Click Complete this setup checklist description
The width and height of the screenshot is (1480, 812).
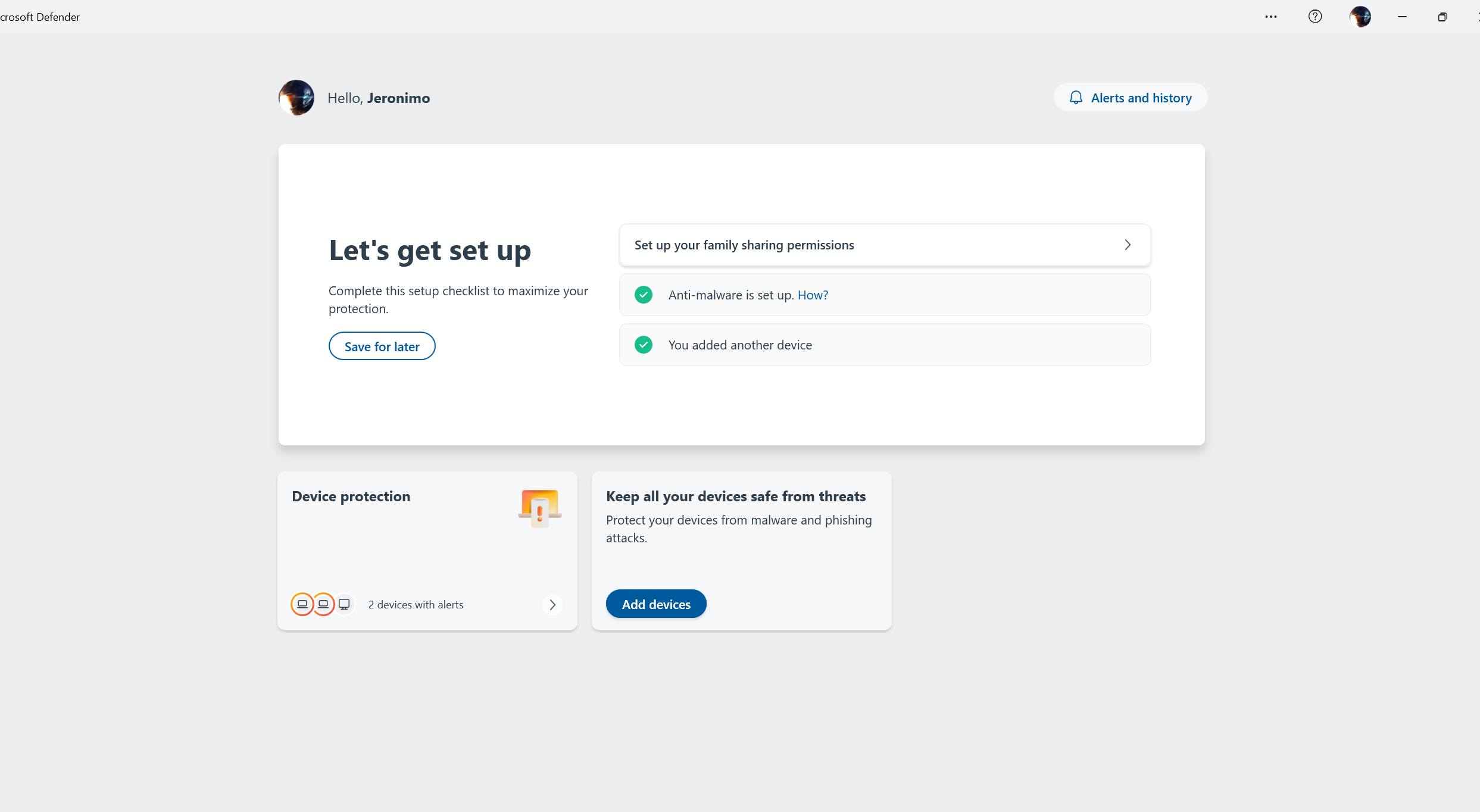pos(458,299)
